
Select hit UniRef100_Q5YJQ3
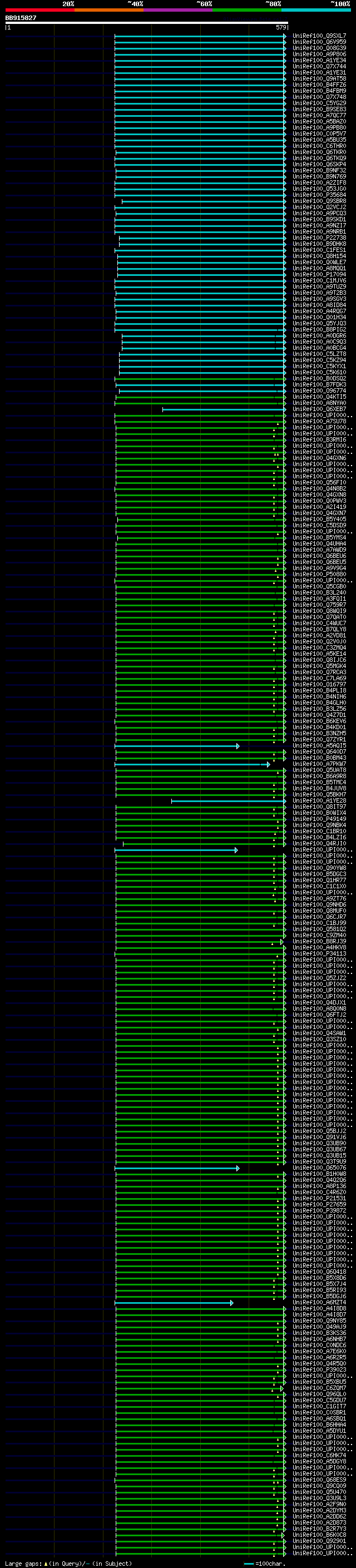tap(319, 323)
